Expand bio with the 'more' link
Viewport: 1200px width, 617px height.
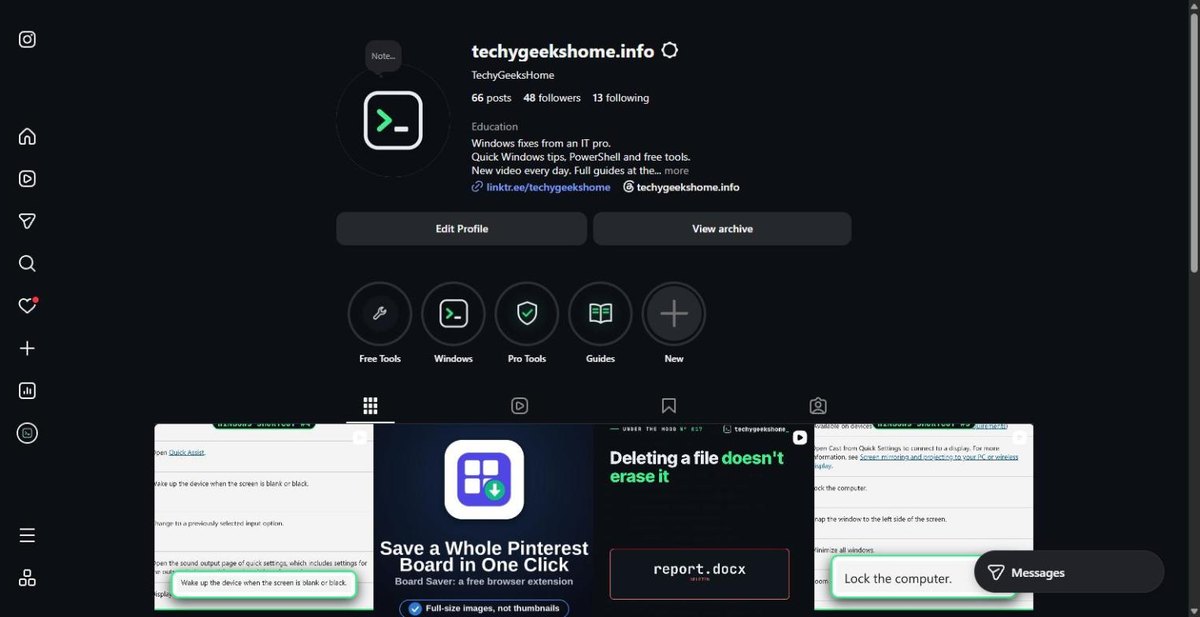point(676,171)
